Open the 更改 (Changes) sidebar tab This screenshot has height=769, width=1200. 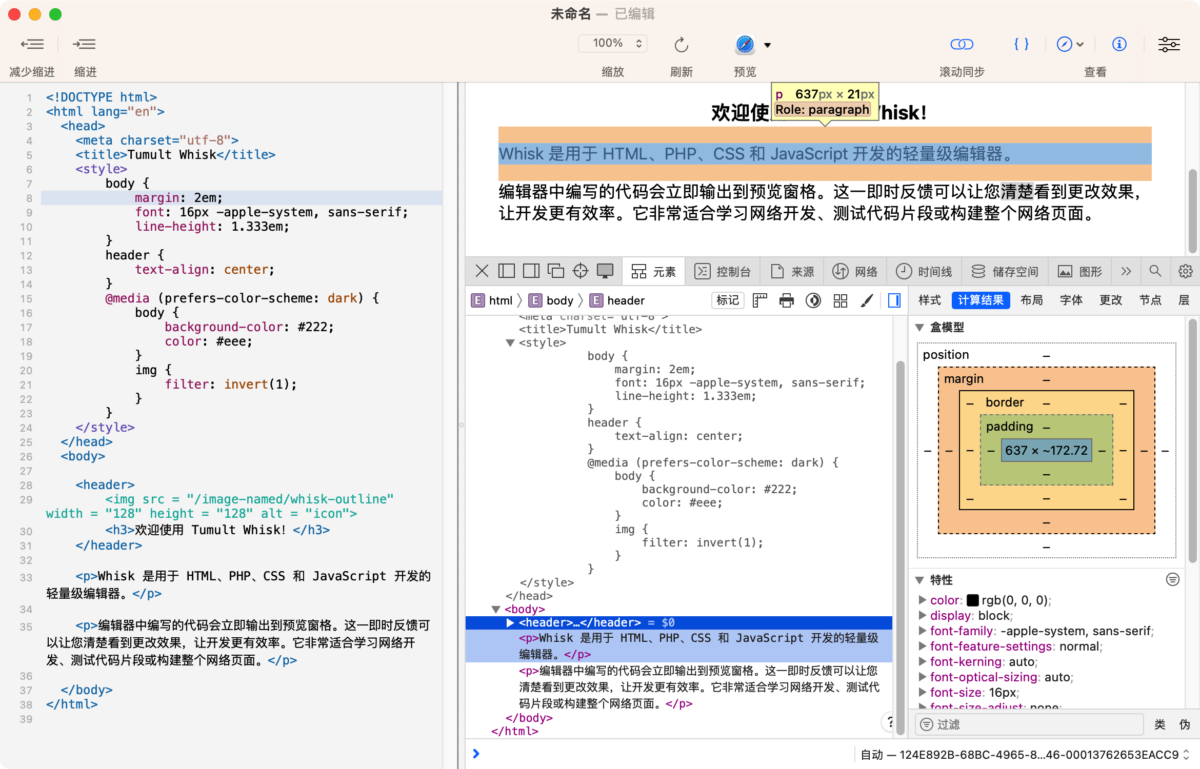1111,300
